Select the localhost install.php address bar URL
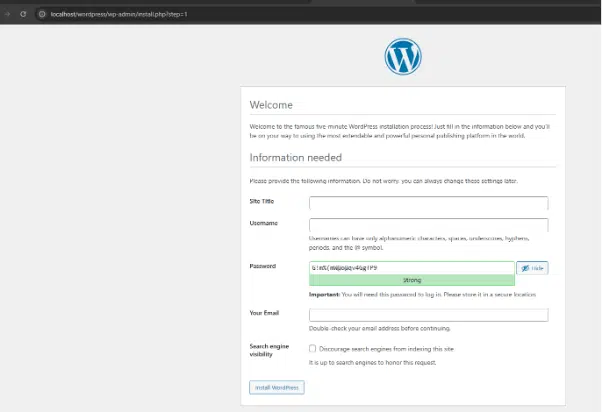Viewport: 602px width, 412px height. [x=119, y=14]
